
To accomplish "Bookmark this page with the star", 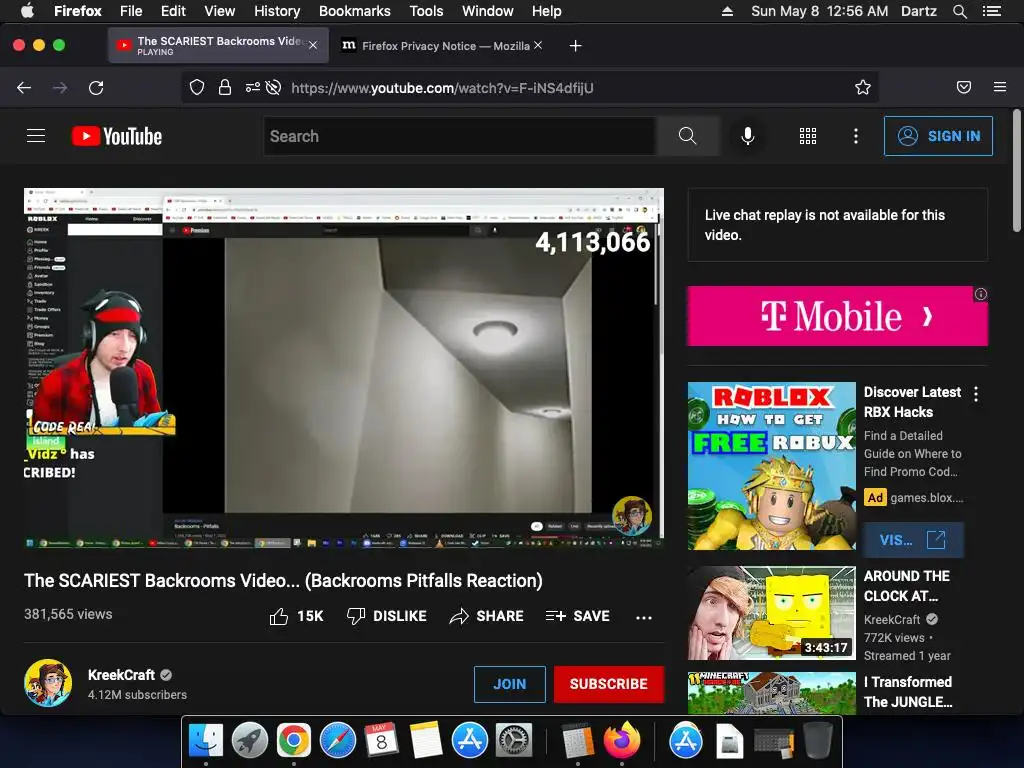I will click(x=863, y=88).
